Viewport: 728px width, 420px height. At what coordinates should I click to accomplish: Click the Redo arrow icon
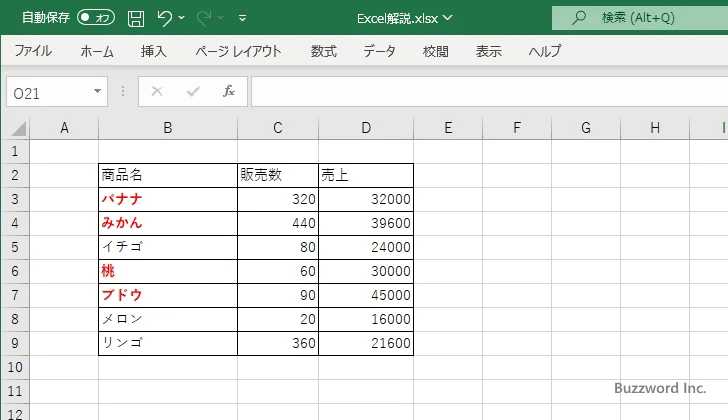tap(205, 18)
